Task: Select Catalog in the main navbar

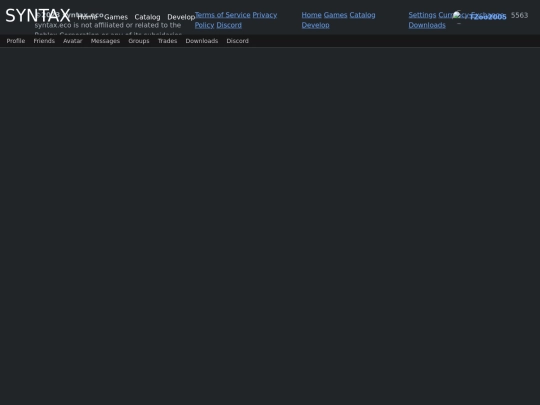Action: tap(147, 17)
